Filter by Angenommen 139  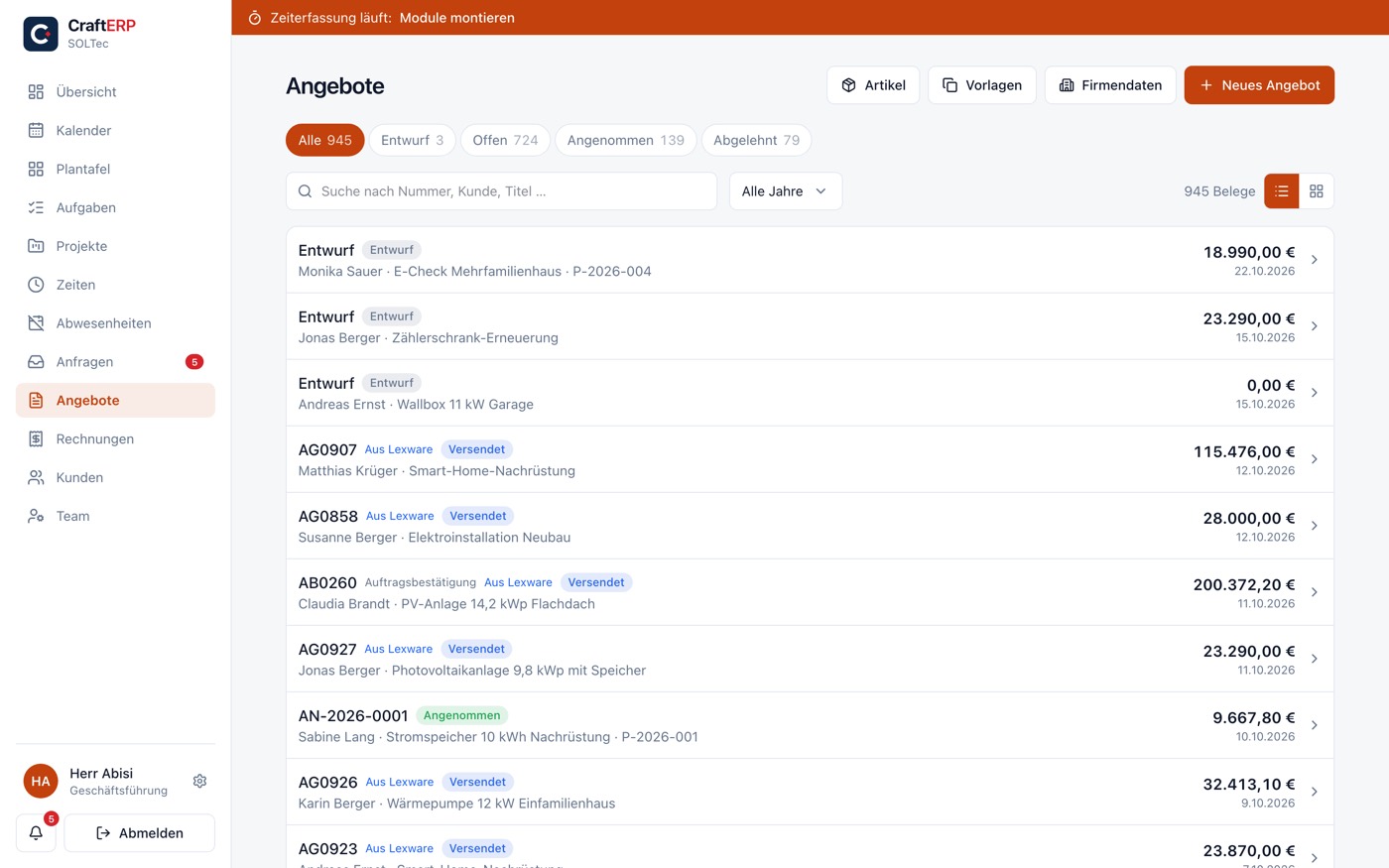pos(626,140)
